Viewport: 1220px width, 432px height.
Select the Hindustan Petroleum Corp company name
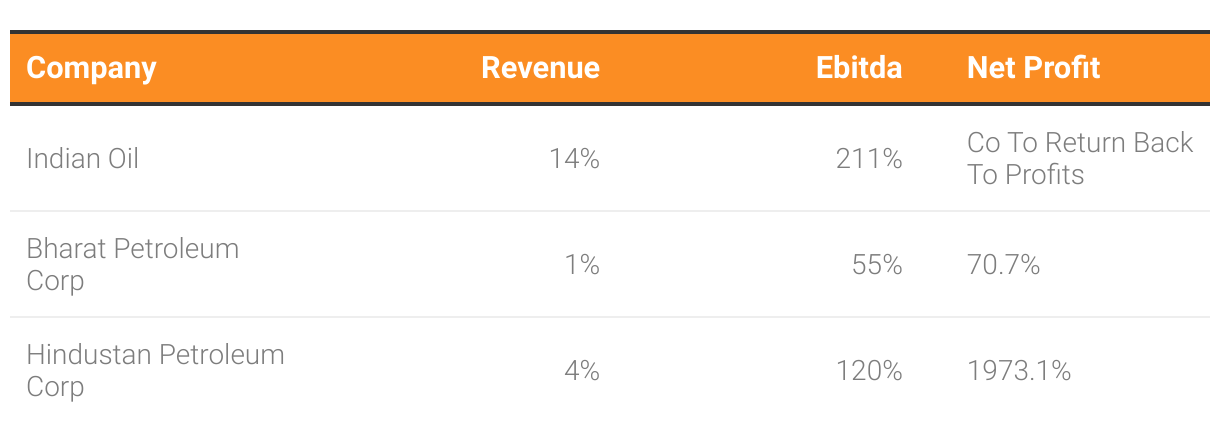point(155,370)
